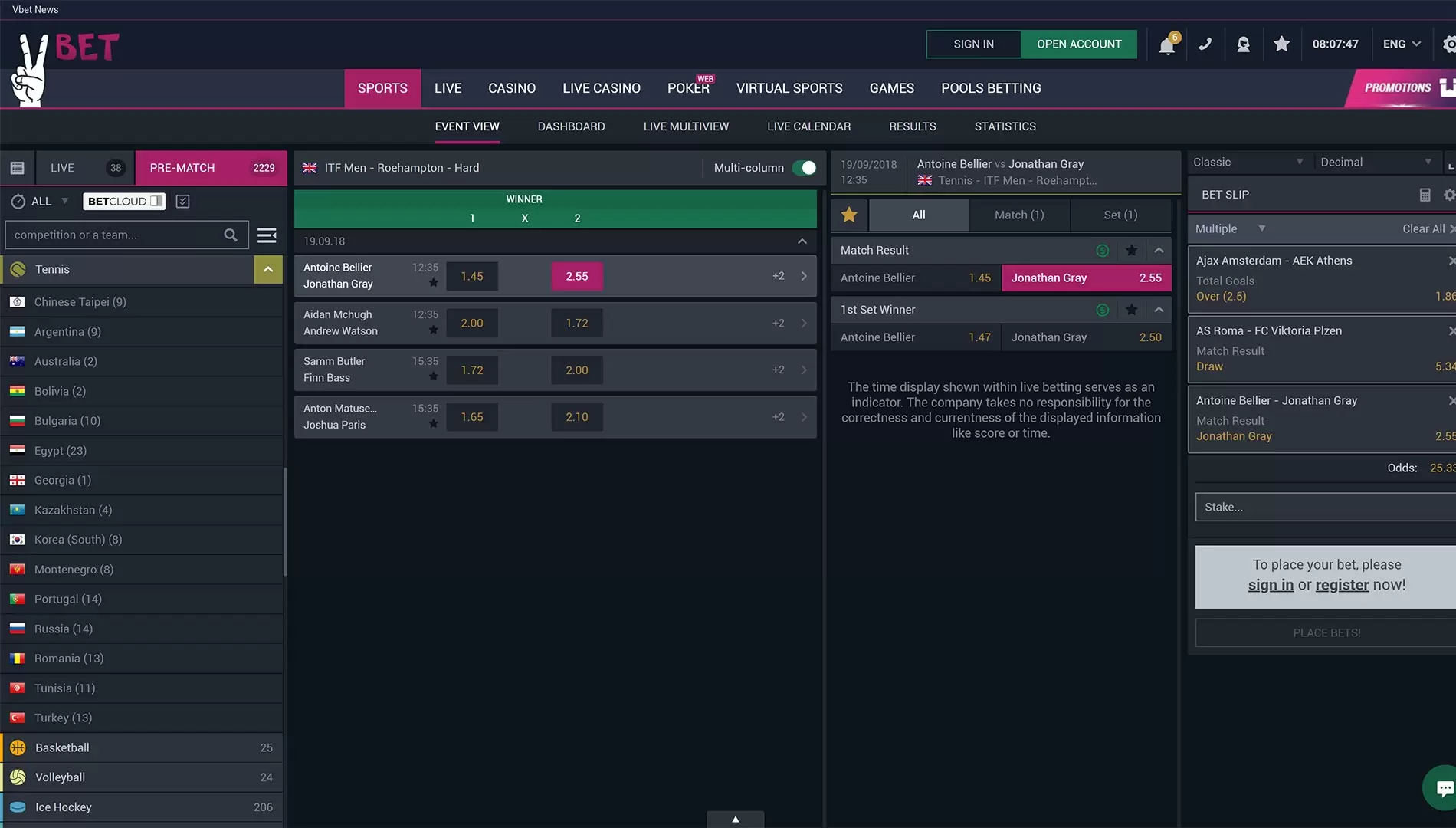Image resolution: width=1456 pixels, height=828 pixels.
Task: Select odds 1.65 for Anton Matuse
Action: tap(472, 417)
